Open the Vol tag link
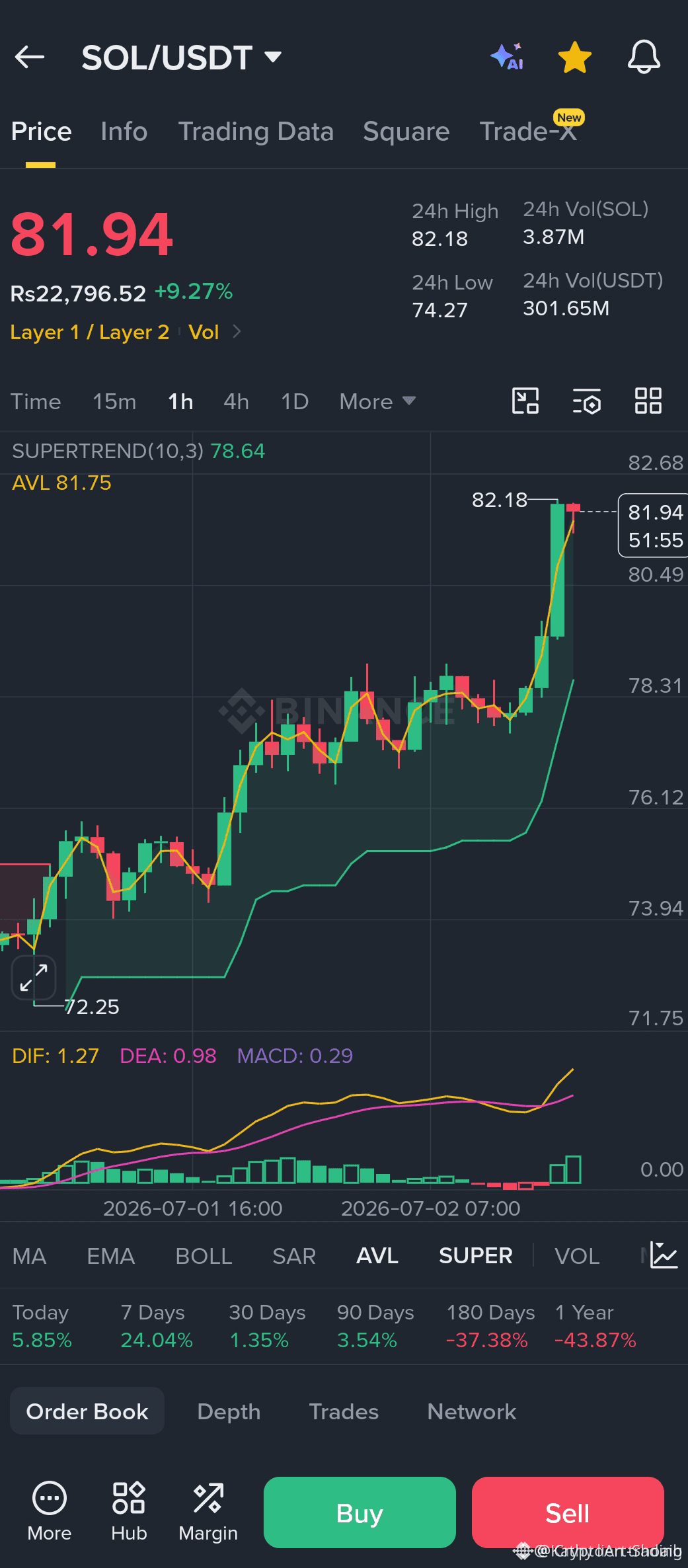 pyautogui.click(x=204, y=332)
